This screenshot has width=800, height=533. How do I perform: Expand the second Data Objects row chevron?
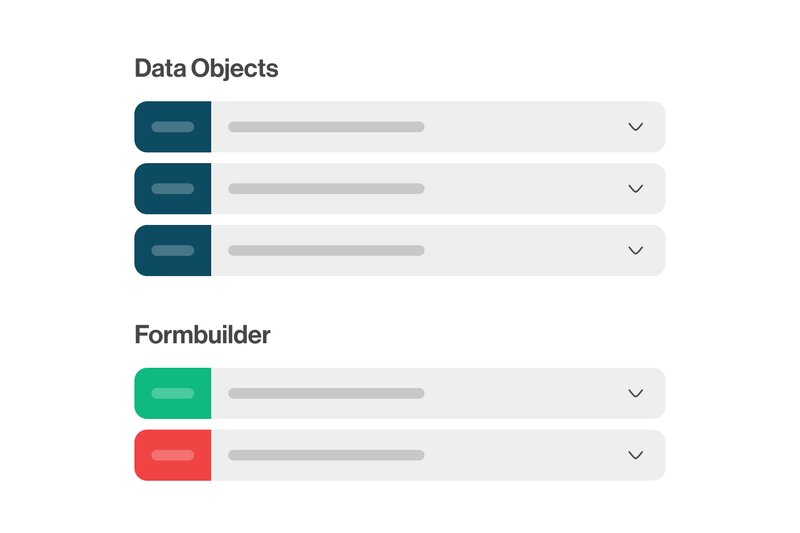pos(635,189)
